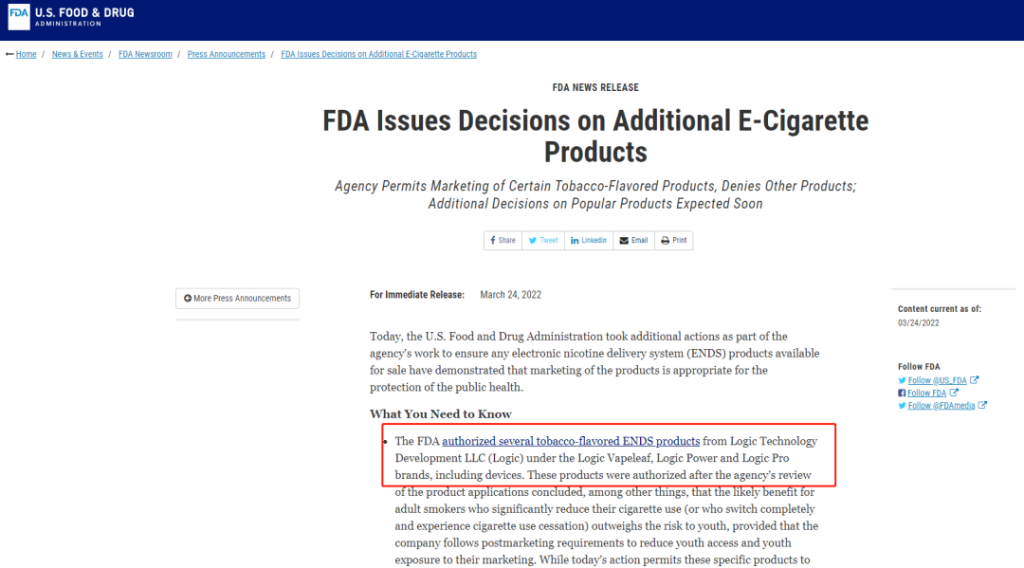Screen dimensions: 1024x568
Task: Share the article on LinkedIn
Action: pos(588,240)
